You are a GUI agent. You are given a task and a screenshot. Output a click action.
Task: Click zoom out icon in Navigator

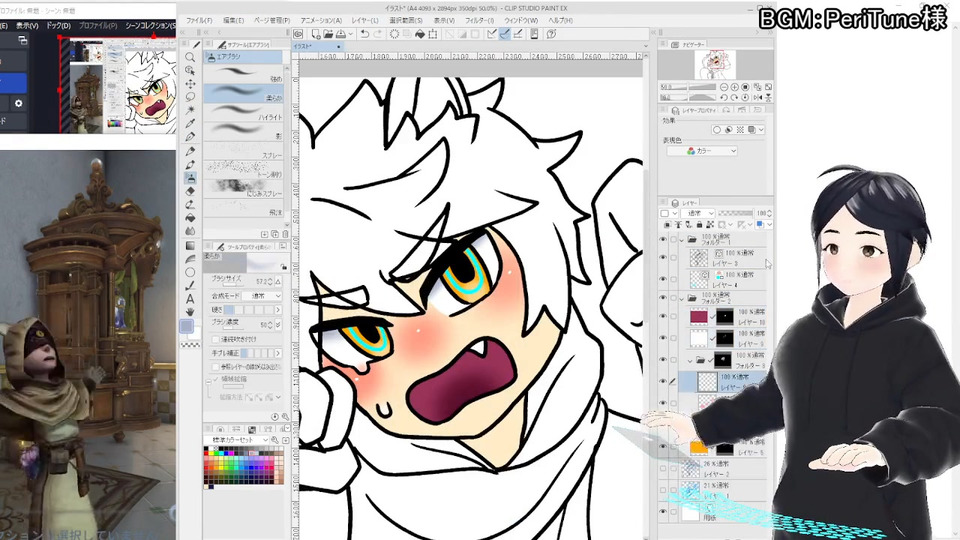coord(724,88)
